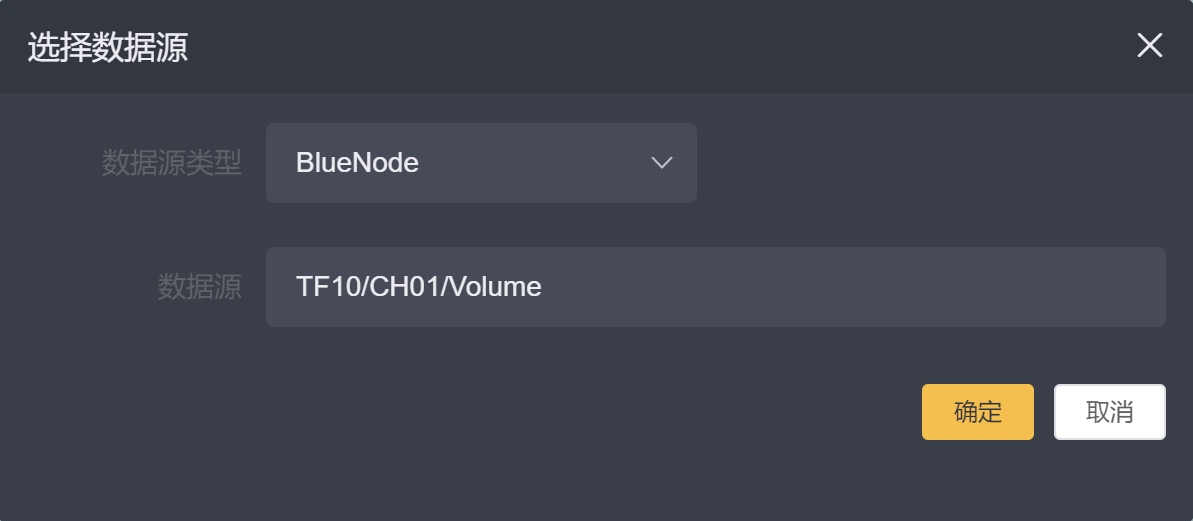Click the 数据源 label beside the input
This screenshot has width=1193, height=521.
199,287
